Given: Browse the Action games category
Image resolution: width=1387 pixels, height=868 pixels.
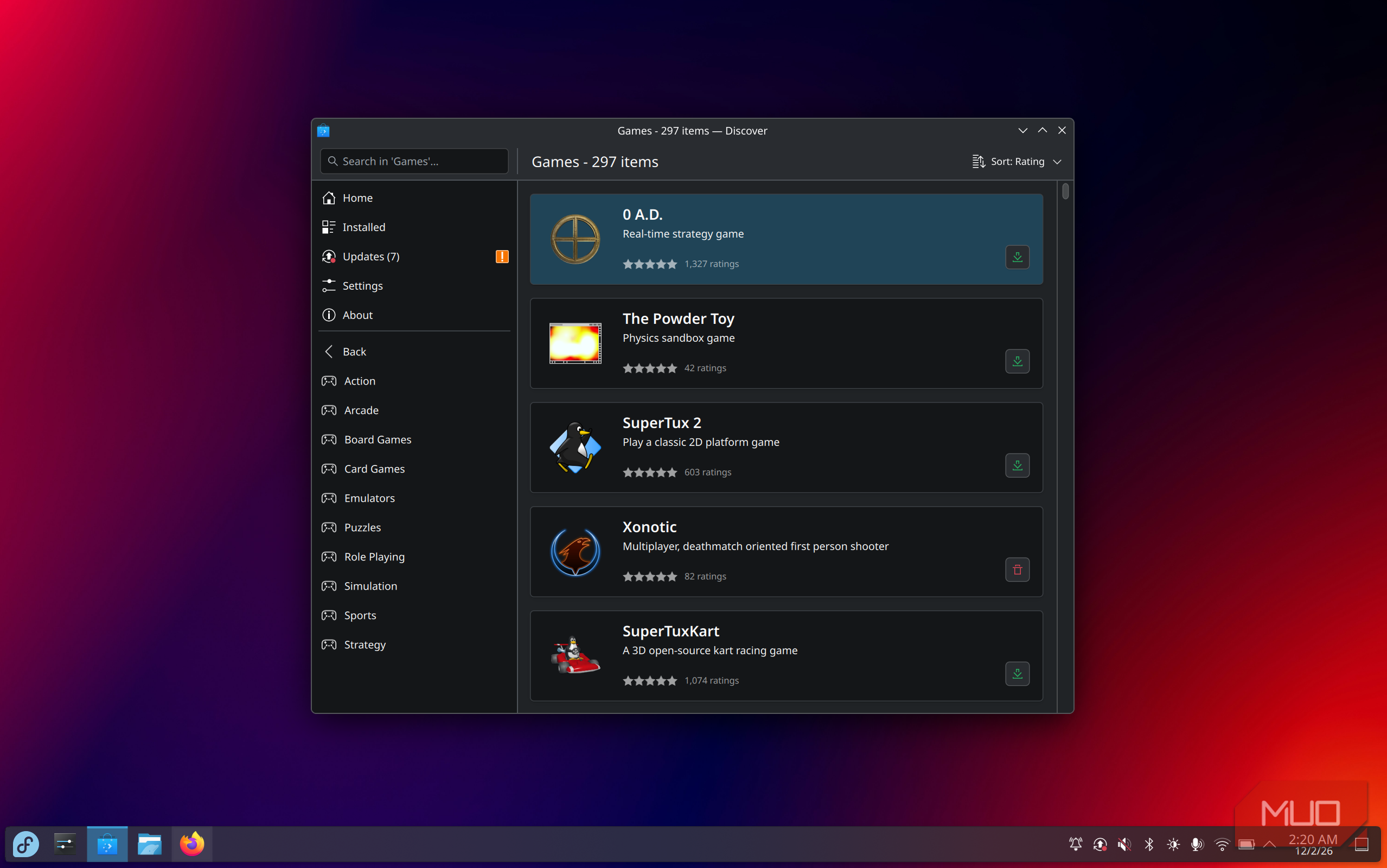Looking at the screenshot, I should 414,381.
